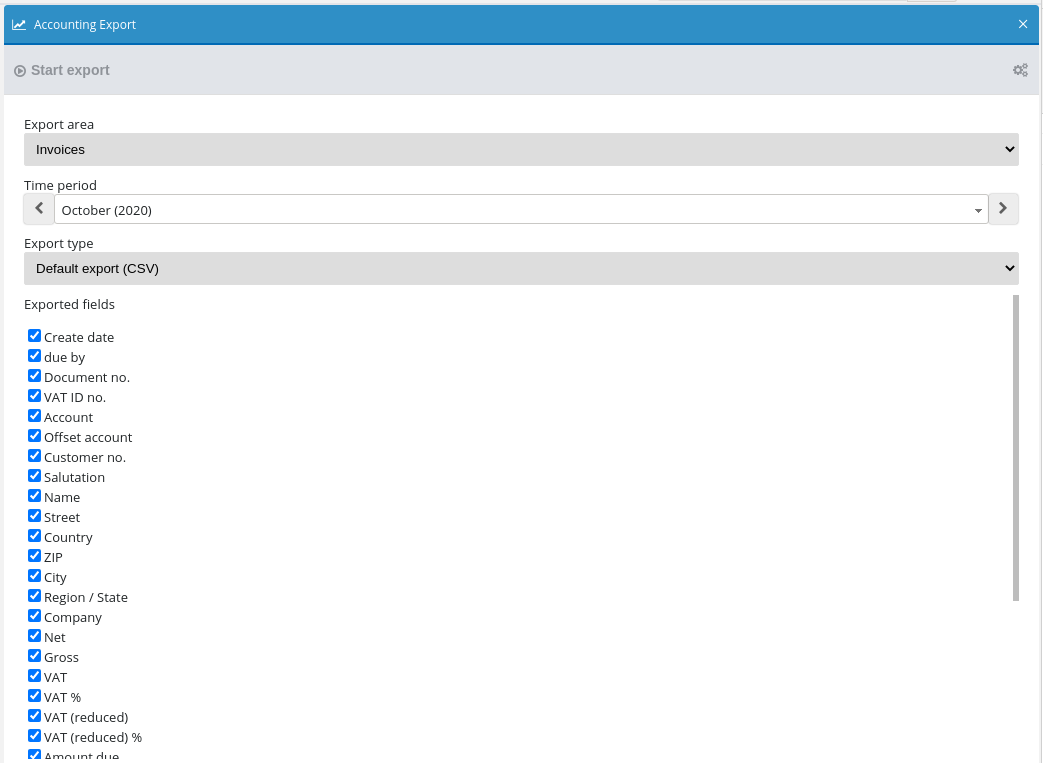Open the October (2020) time period selector
1043x763 pixels.
[x=521, y=210]
